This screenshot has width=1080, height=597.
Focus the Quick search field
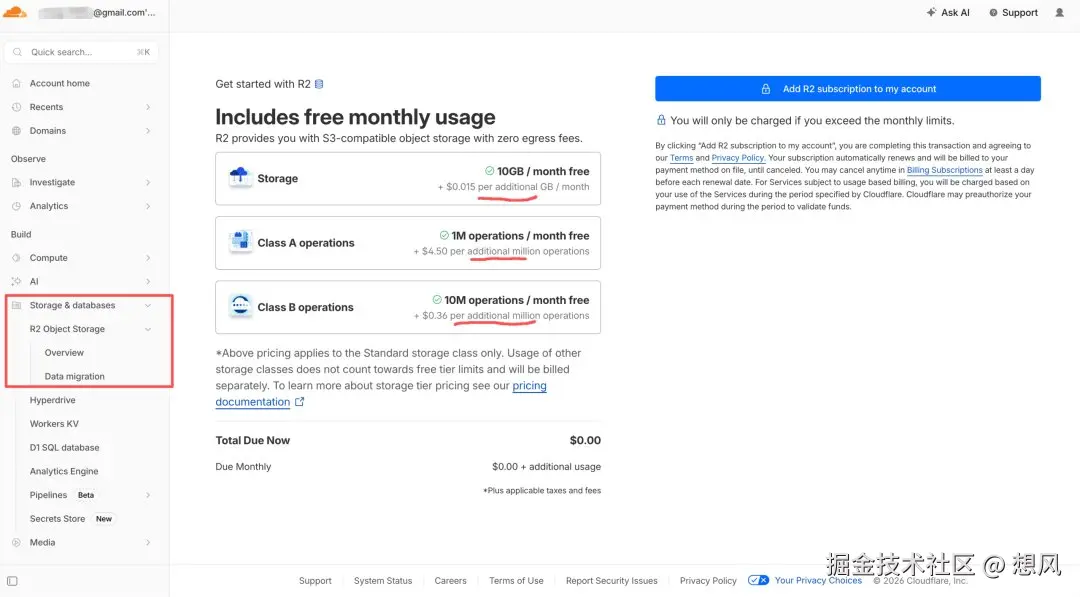81,52
